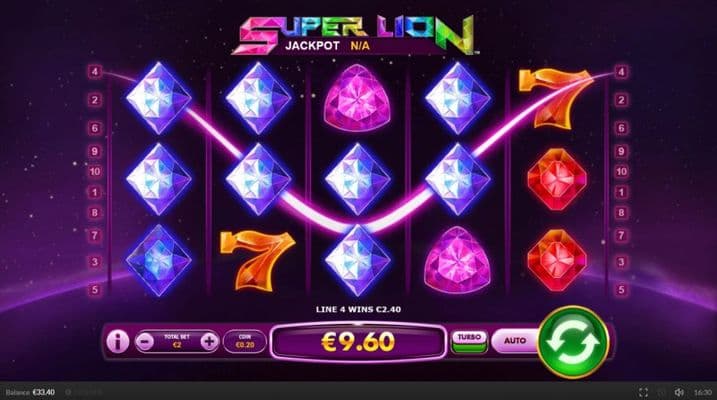Viewport: 717px width, 400px height.
Task: Click the Super Lion Jackpot banner
Action: (356, 36)
